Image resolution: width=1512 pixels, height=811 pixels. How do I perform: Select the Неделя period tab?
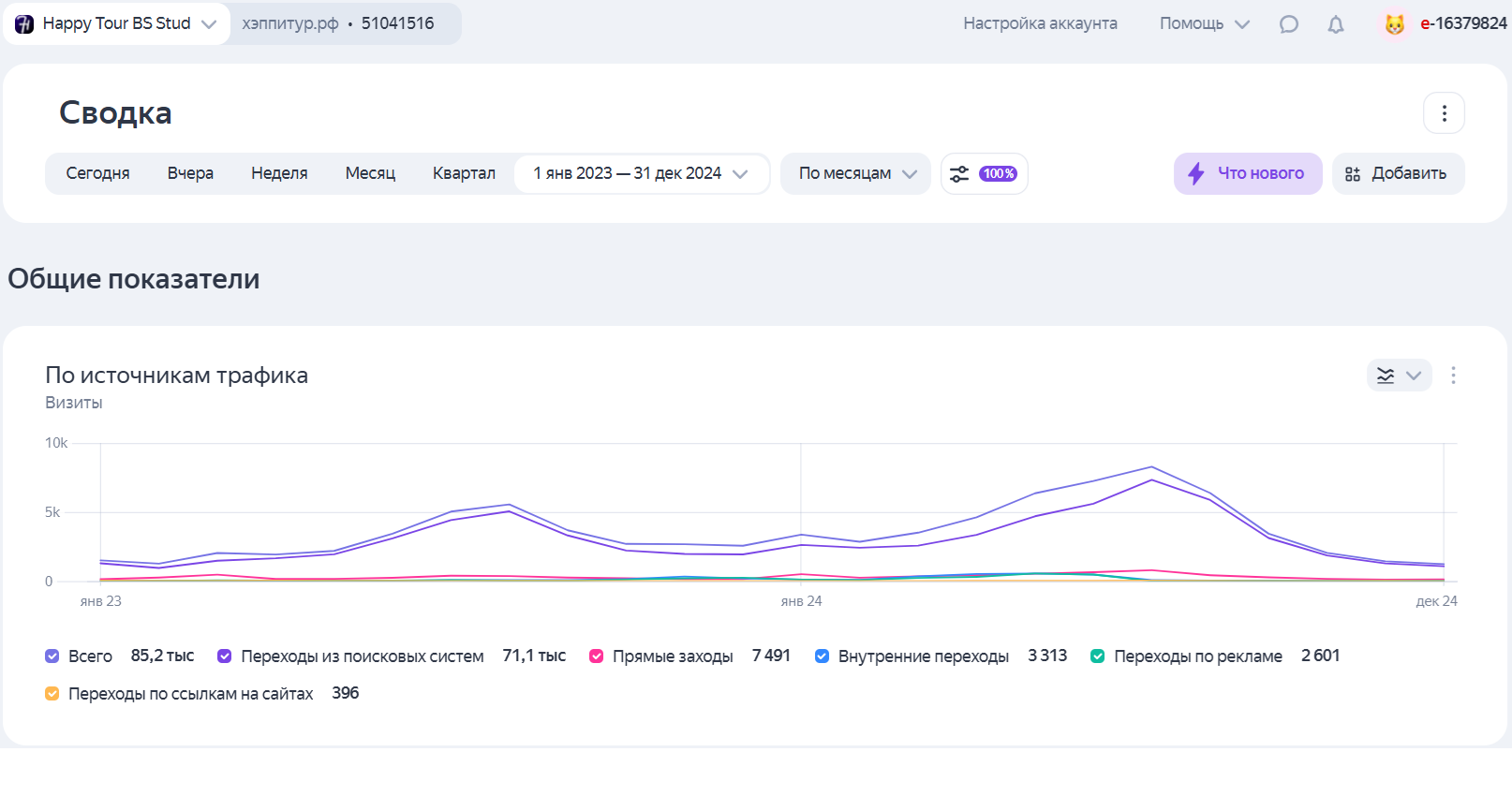pos(279,174)
